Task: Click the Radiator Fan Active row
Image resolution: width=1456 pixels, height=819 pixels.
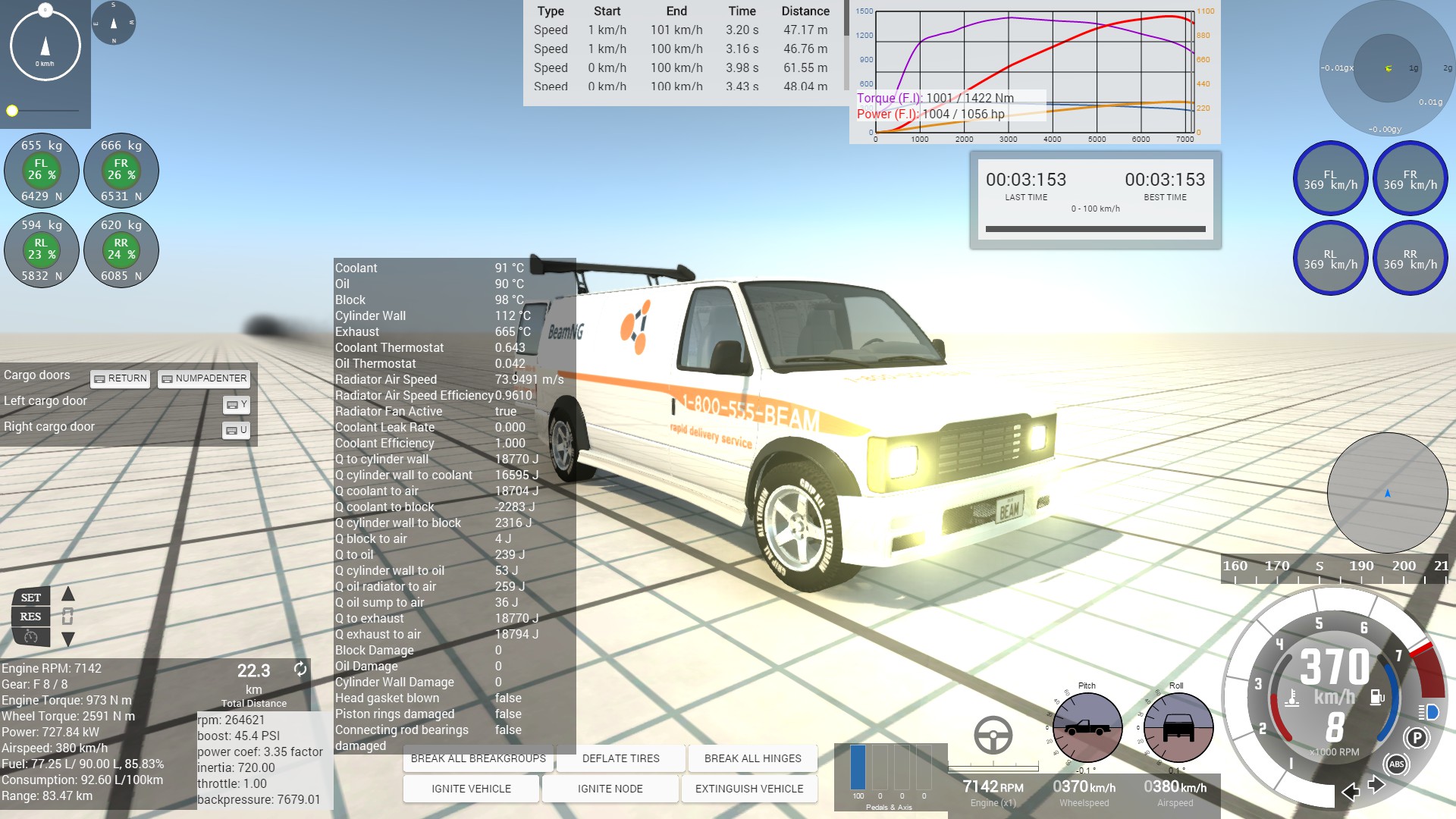Action: [453, 411]
